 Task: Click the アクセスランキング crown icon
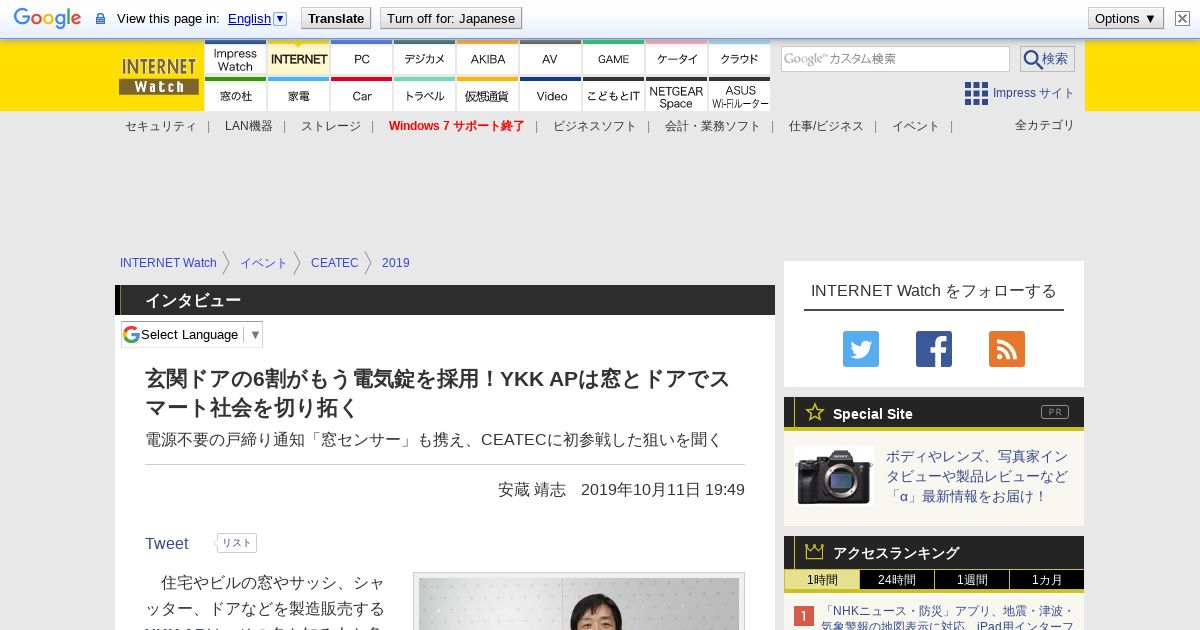coord(815,551)
